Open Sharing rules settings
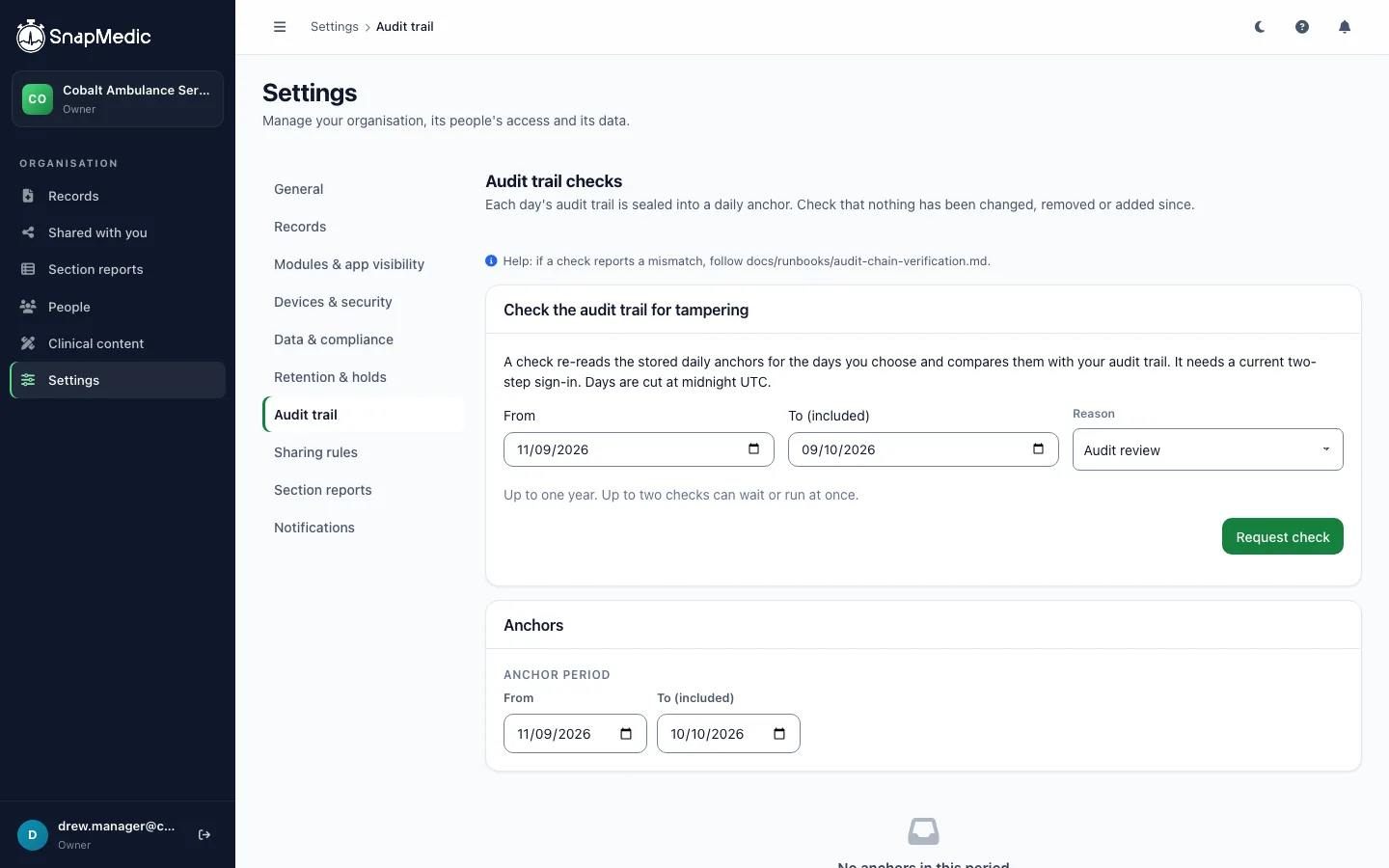The image size is (1389, 868). tap(363, 452)
